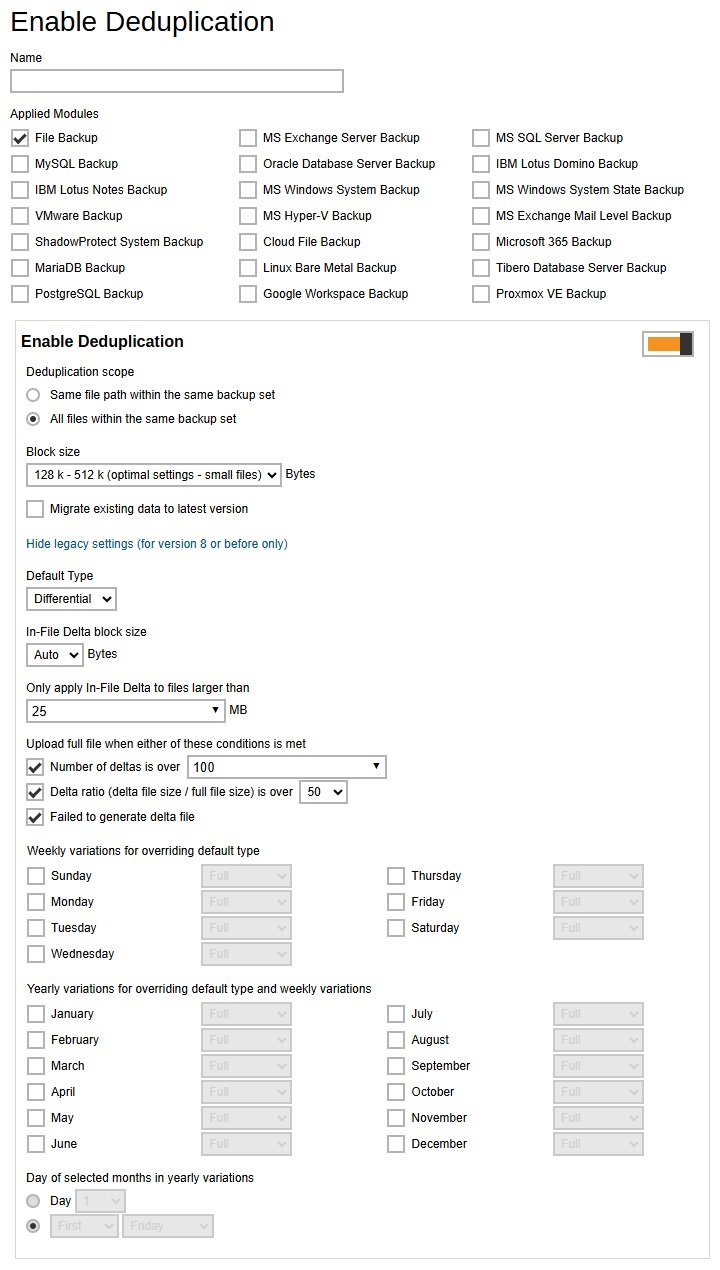Open the In-File Delta block size dropdown
720x1270 pixels.
[x=53, y=655]
